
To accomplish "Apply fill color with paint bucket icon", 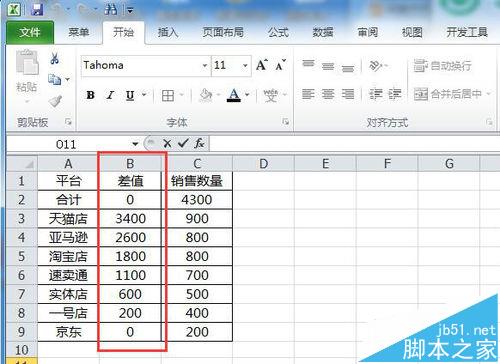I will coord(206,95).
